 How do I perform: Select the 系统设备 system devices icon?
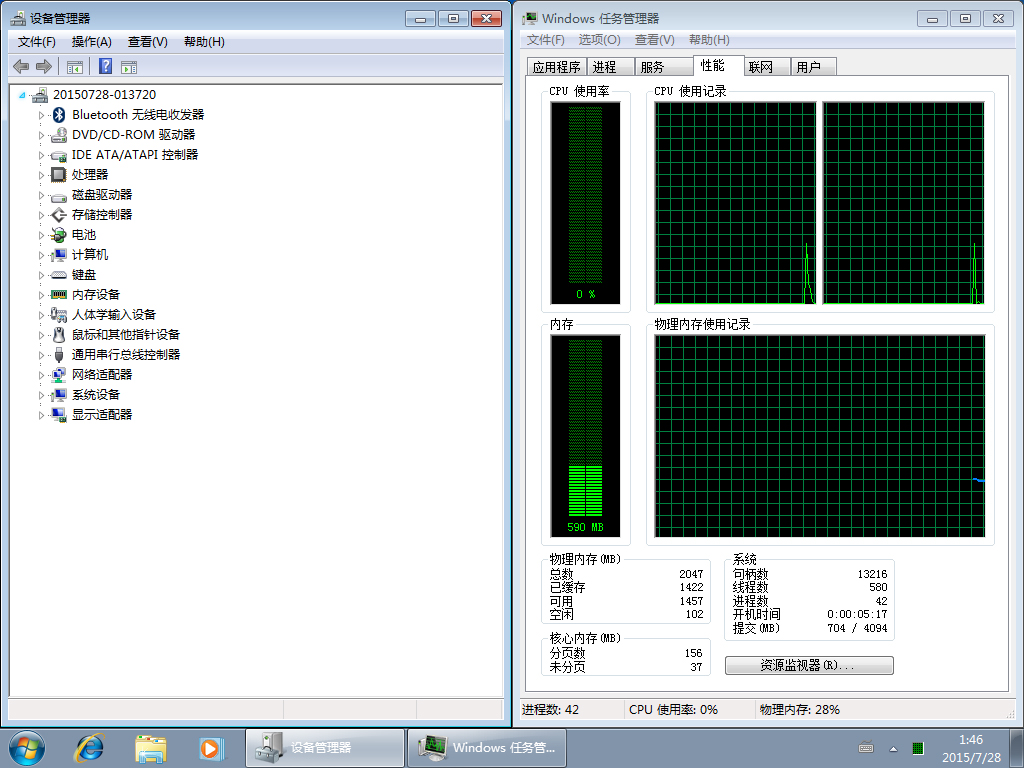(59, 394)
